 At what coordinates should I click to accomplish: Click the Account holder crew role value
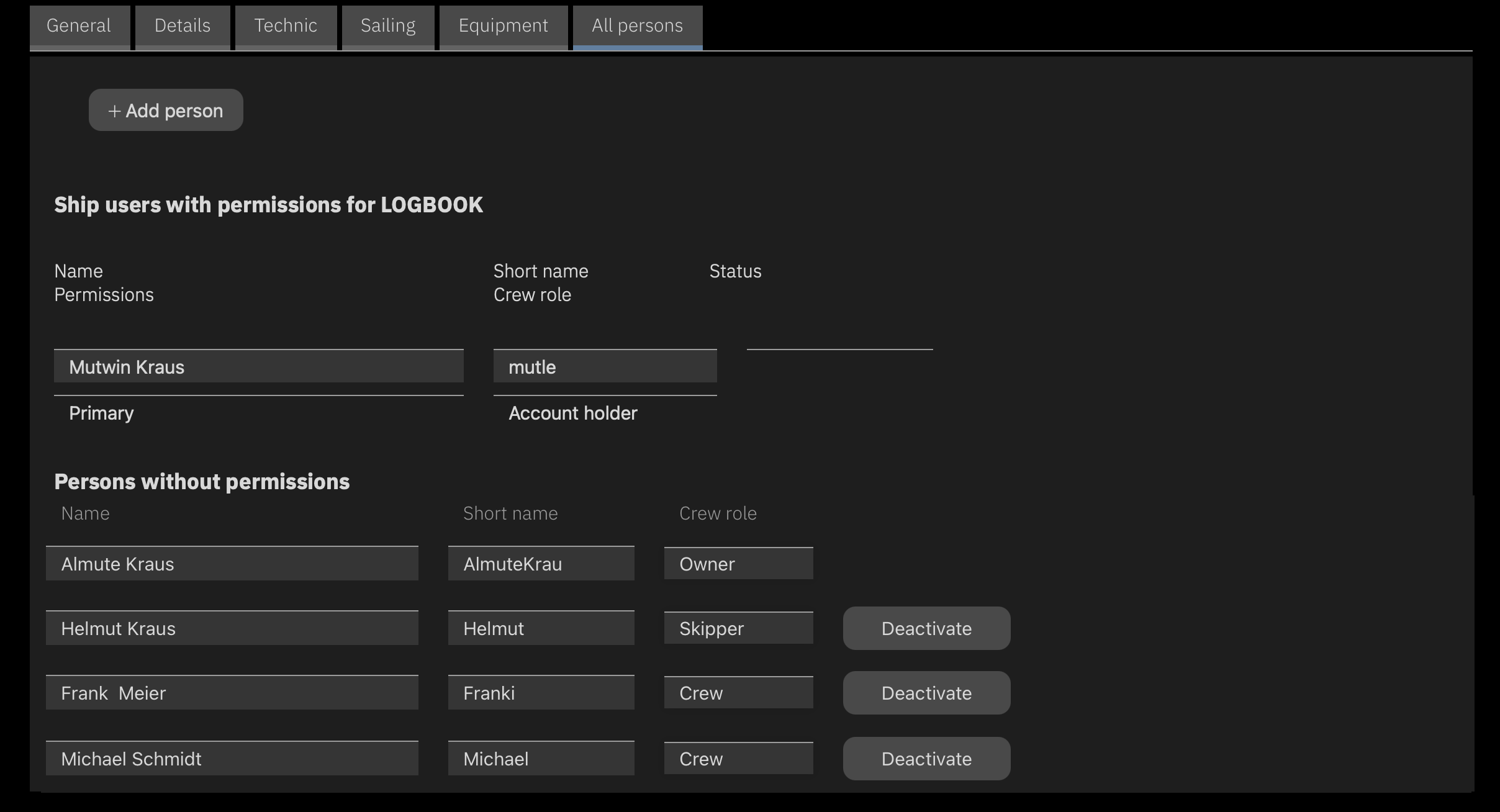573,413
